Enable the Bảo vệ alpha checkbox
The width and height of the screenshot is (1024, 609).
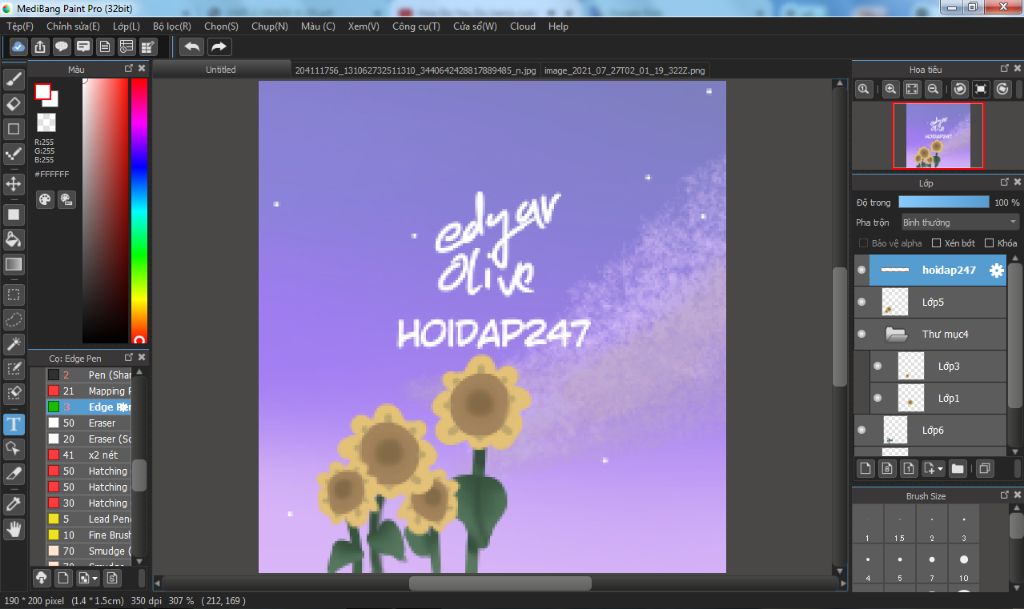[863, 243]
